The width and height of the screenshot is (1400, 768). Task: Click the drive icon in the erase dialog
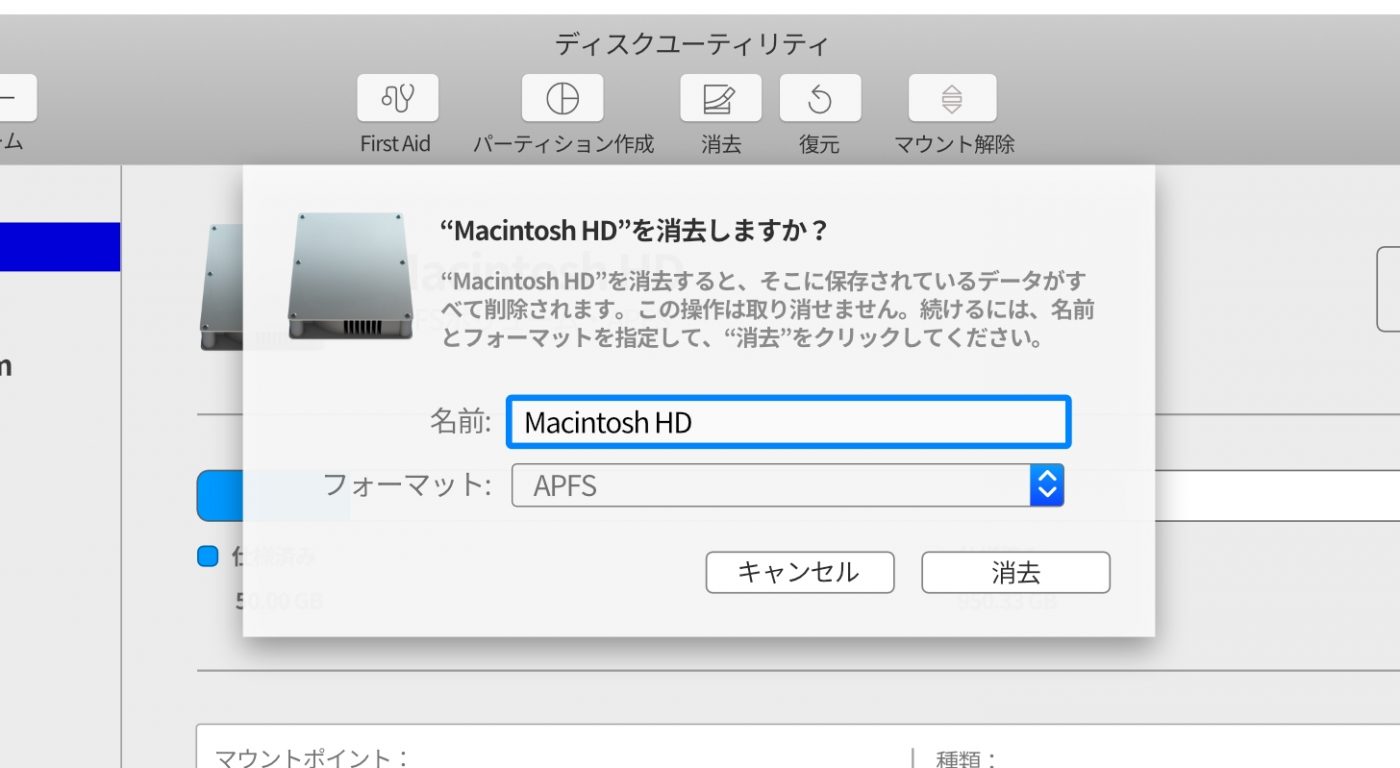350,277
